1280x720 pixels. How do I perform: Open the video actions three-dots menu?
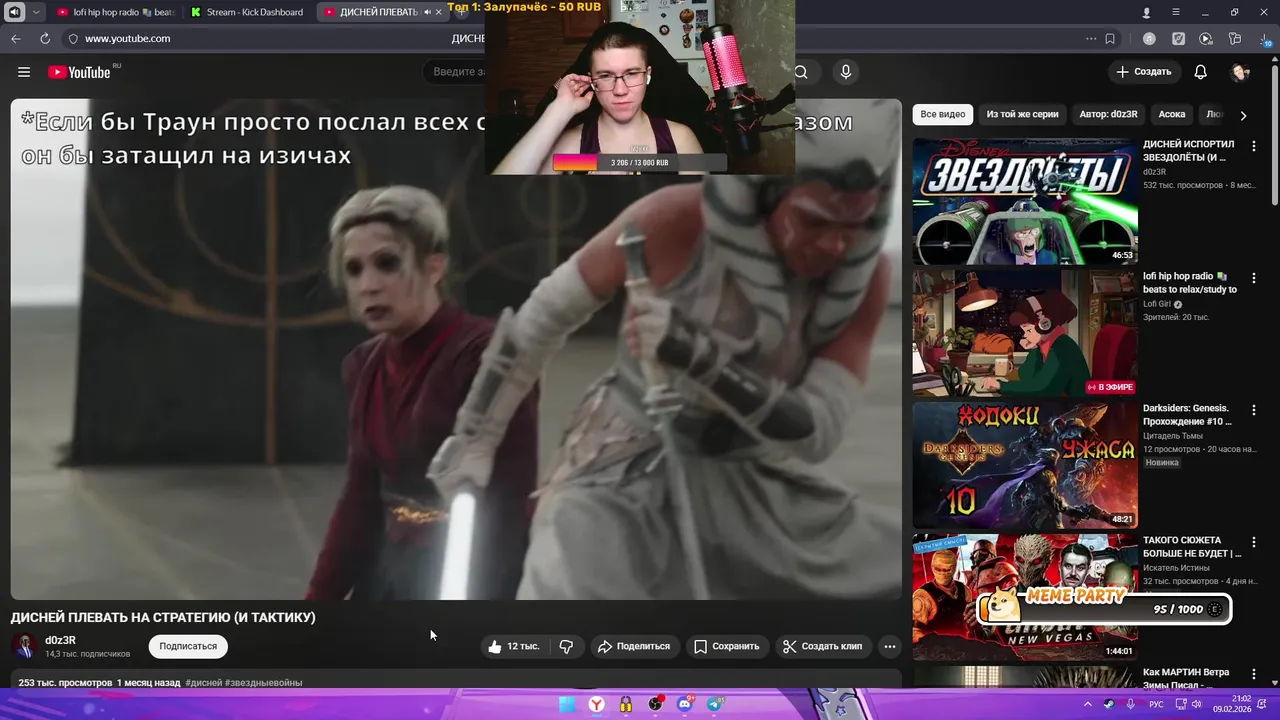coord(890,646)
